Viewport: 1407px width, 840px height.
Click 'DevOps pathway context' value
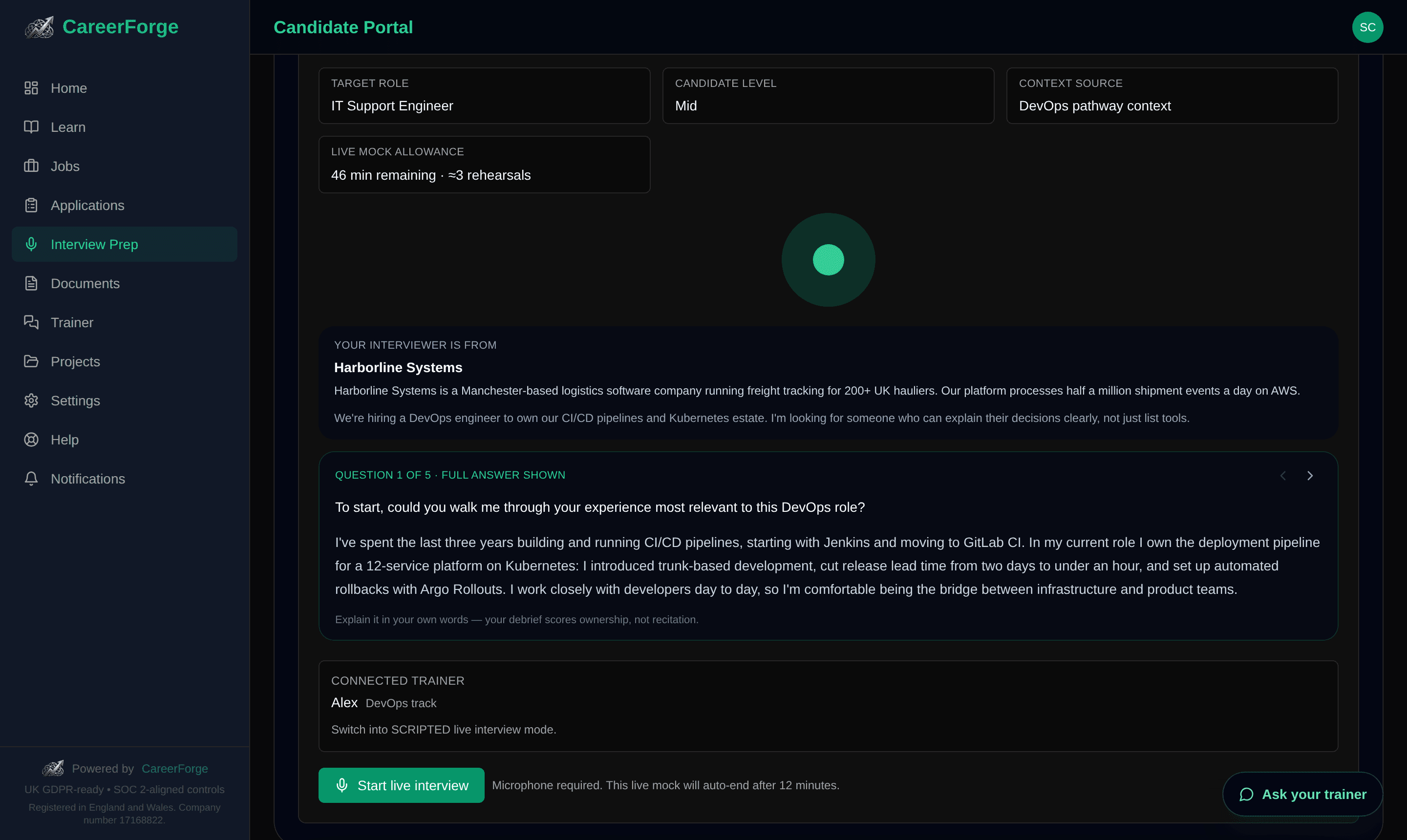(1094, 106)
